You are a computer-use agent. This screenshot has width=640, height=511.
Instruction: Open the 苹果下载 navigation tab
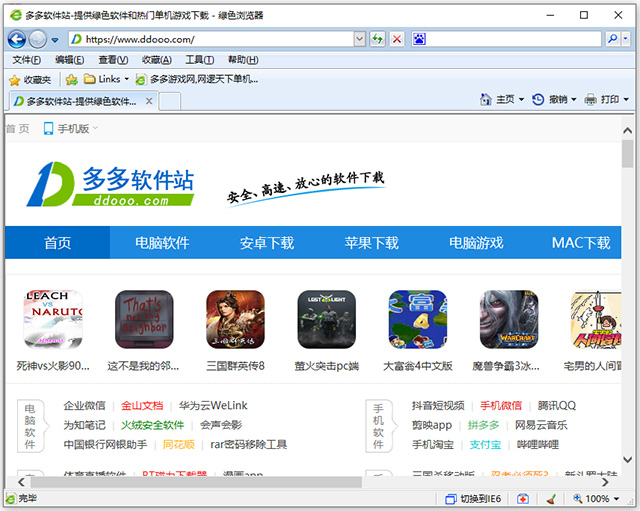(371, 242)
